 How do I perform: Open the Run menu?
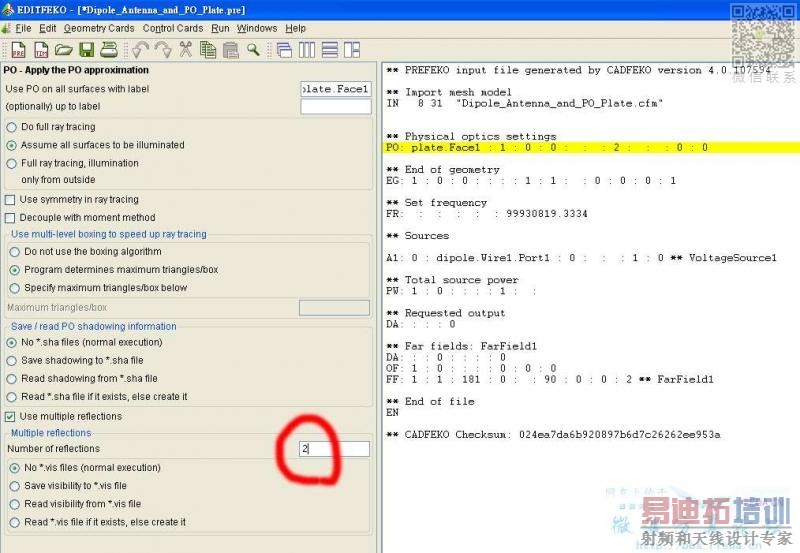pyautogui.click(x=220, y=29)
